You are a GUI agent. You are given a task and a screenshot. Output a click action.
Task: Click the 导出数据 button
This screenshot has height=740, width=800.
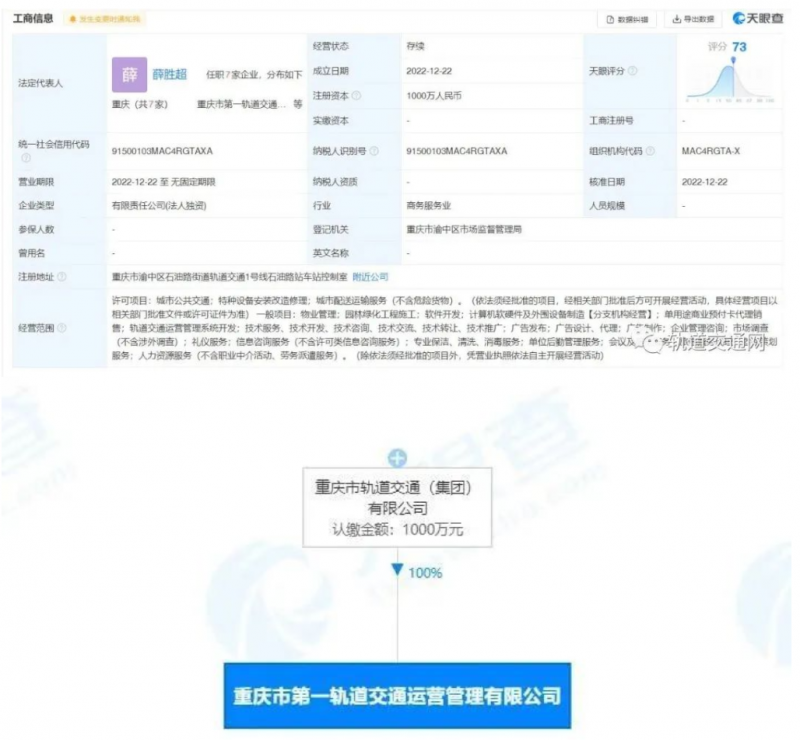click(693, 19)
